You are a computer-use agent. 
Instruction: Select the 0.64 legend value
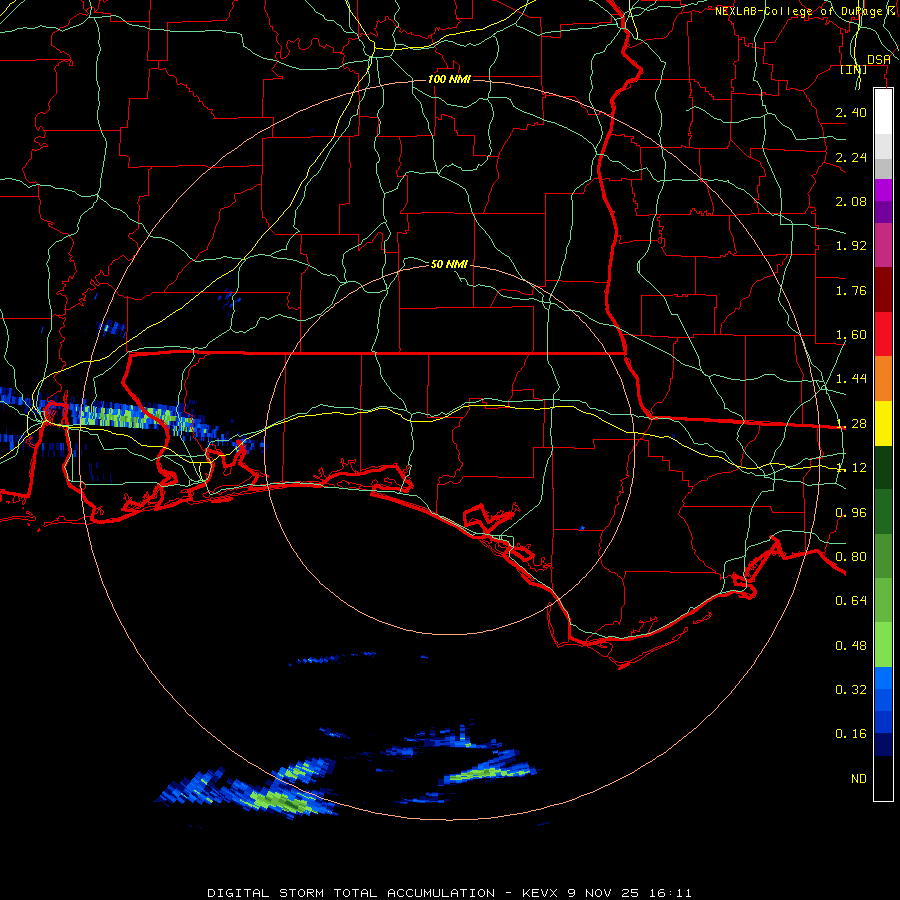click(x=851, y=601)
